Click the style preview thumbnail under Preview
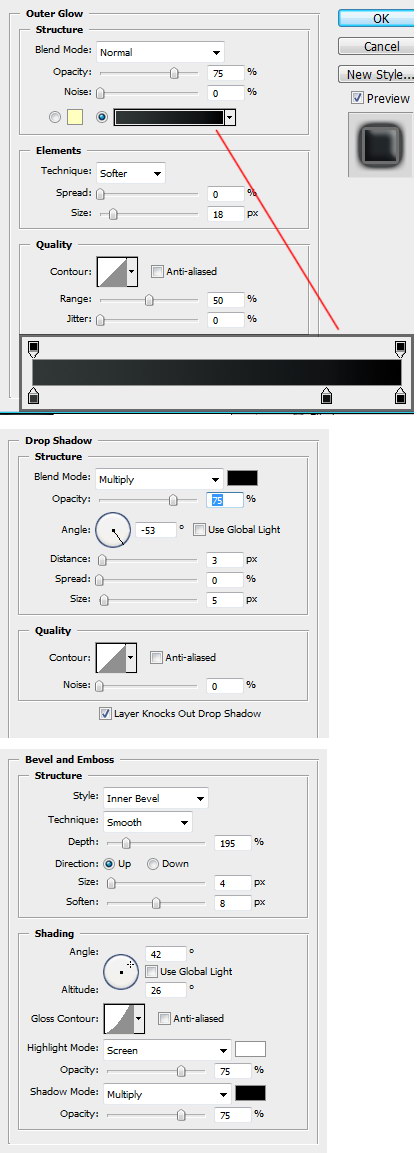 coord(380,143)
